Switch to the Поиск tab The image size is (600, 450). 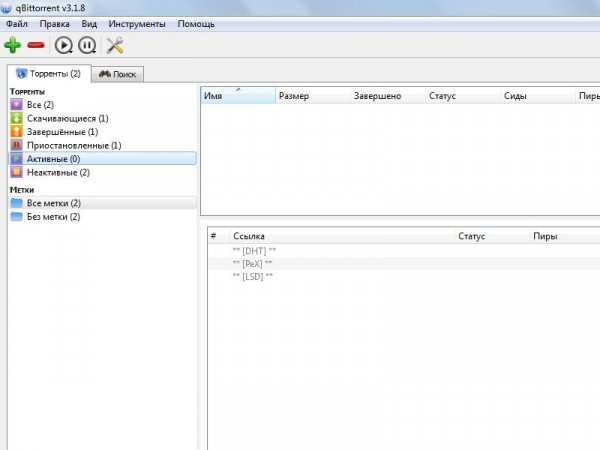(x=118, y=74)
